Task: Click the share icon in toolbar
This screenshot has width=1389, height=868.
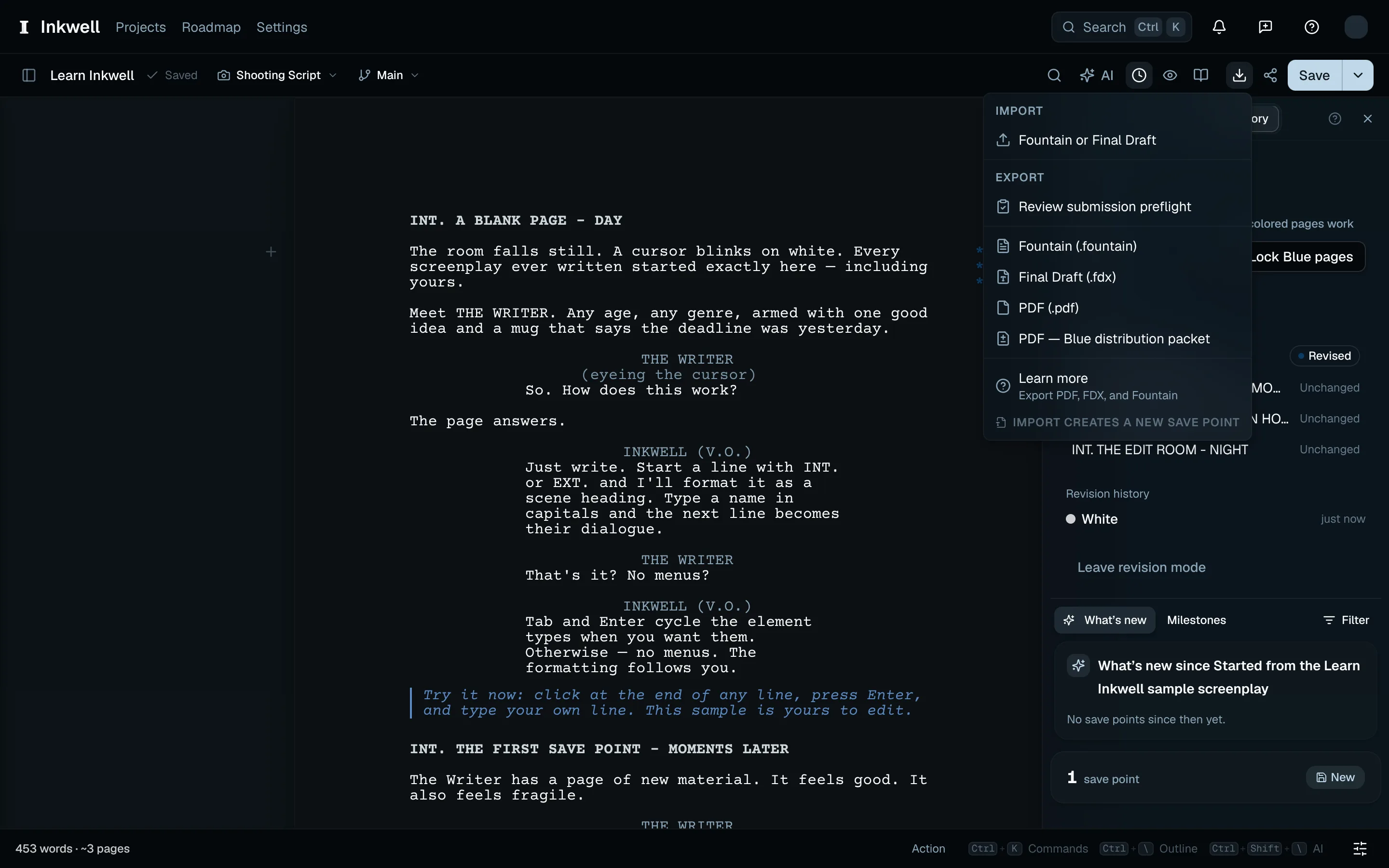Action: pyautogui.click(x=1270, y=75)
